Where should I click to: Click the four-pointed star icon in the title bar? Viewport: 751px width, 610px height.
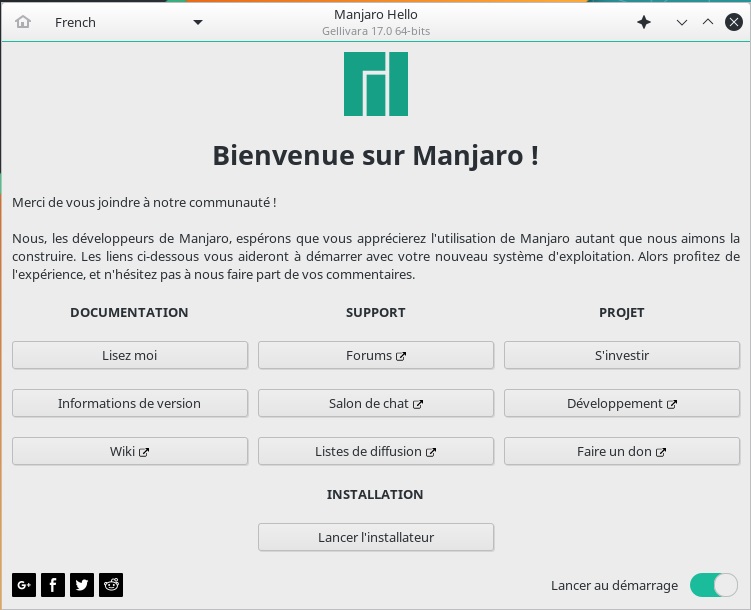click(x=644, y=22)
